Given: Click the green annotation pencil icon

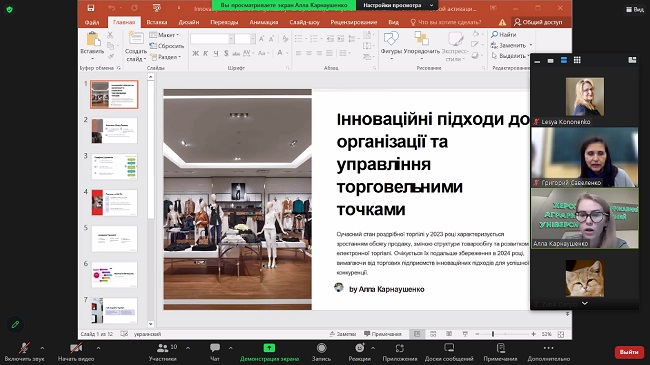Looking at the screenshot, I should coord(15,324).
